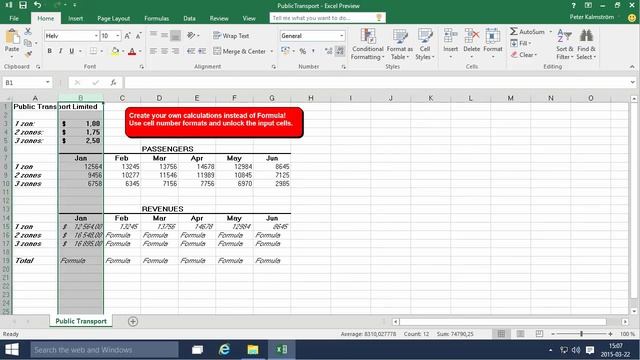Click the Format Painter brush icon

[x=28, y=54]
